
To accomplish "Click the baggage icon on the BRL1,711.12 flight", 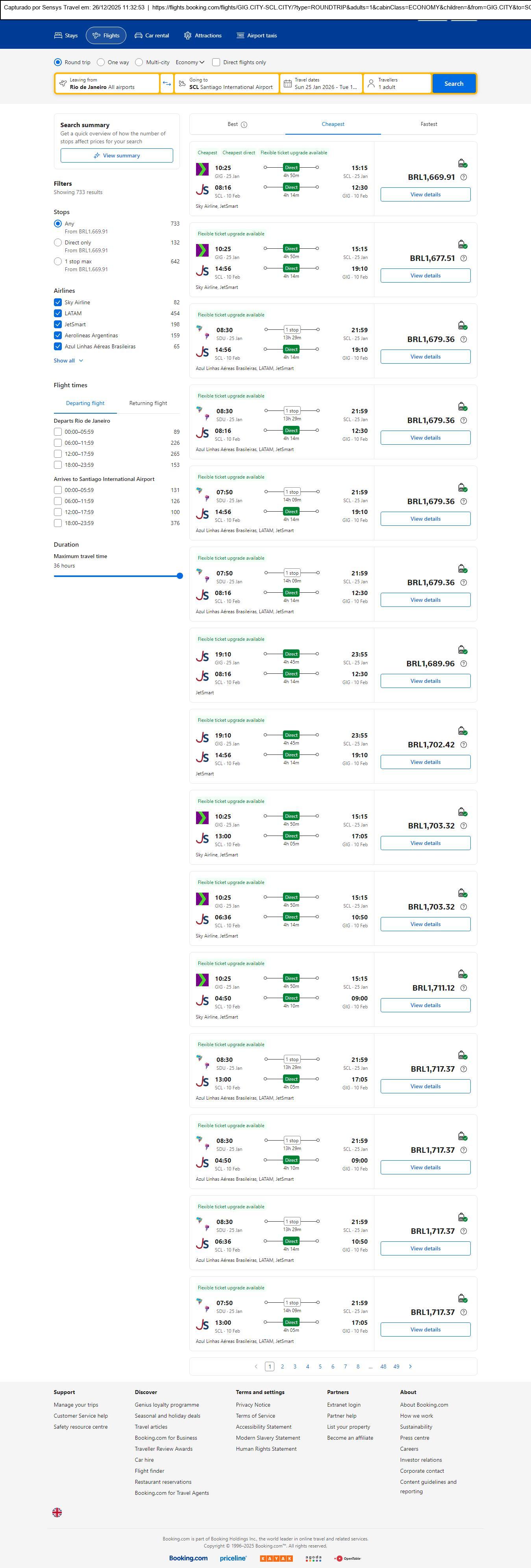I will click(462, 974).
